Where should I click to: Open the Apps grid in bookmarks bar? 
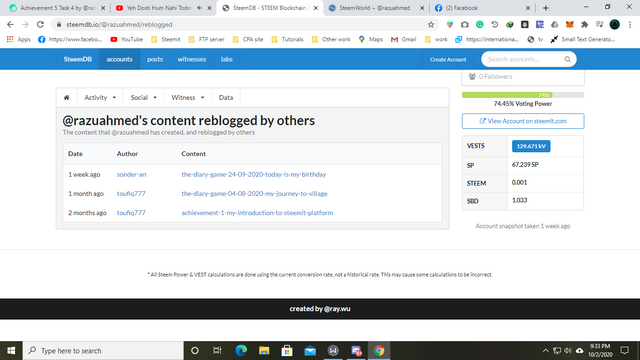pyautogui.click(x=19, y=39)
